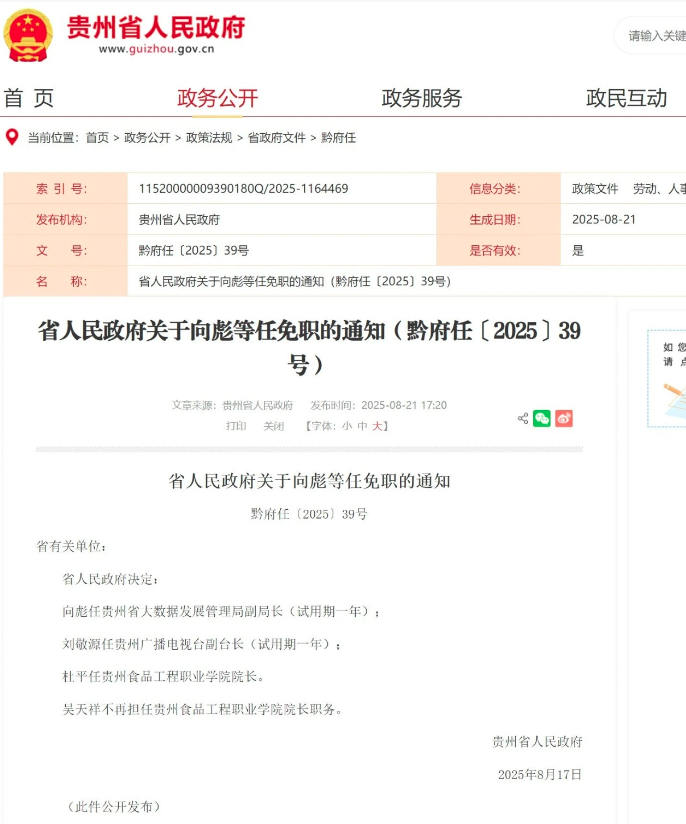
Task: Click the share icon beside WeChat
Action: (x=523, y=418)
